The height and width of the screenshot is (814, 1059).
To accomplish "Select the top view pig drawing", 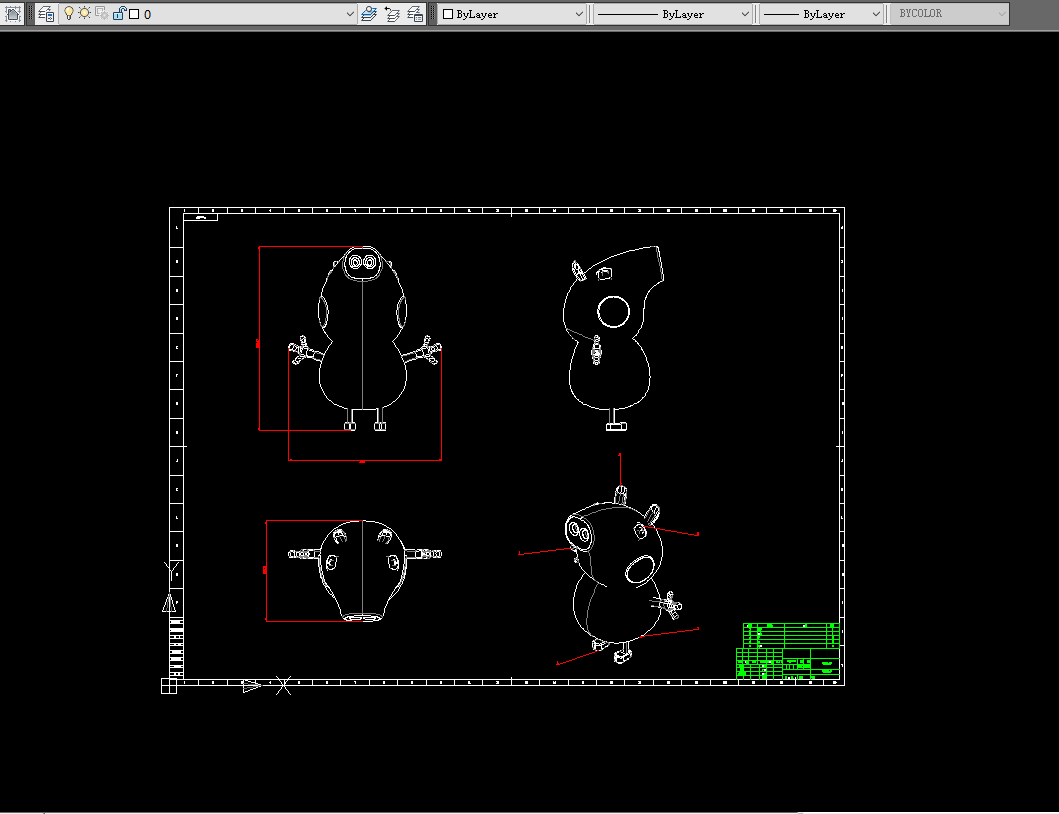I will 365,571.
